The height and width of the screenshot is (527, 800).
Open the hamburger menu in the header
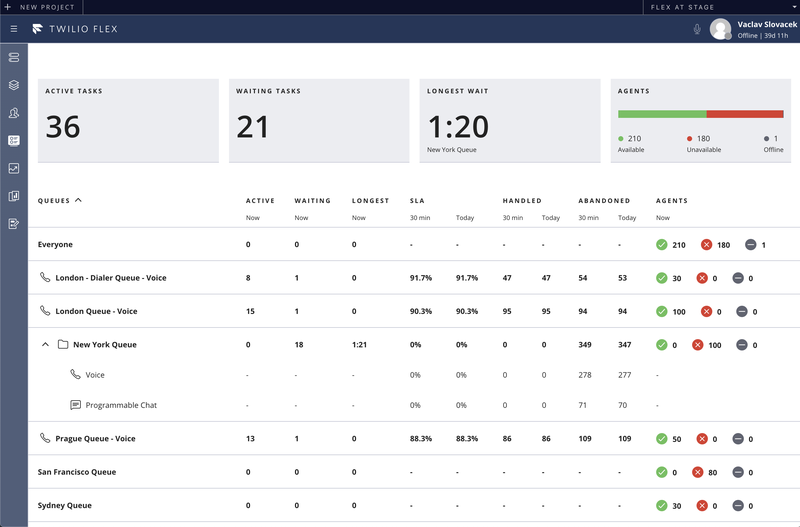[x=14, y=29]
